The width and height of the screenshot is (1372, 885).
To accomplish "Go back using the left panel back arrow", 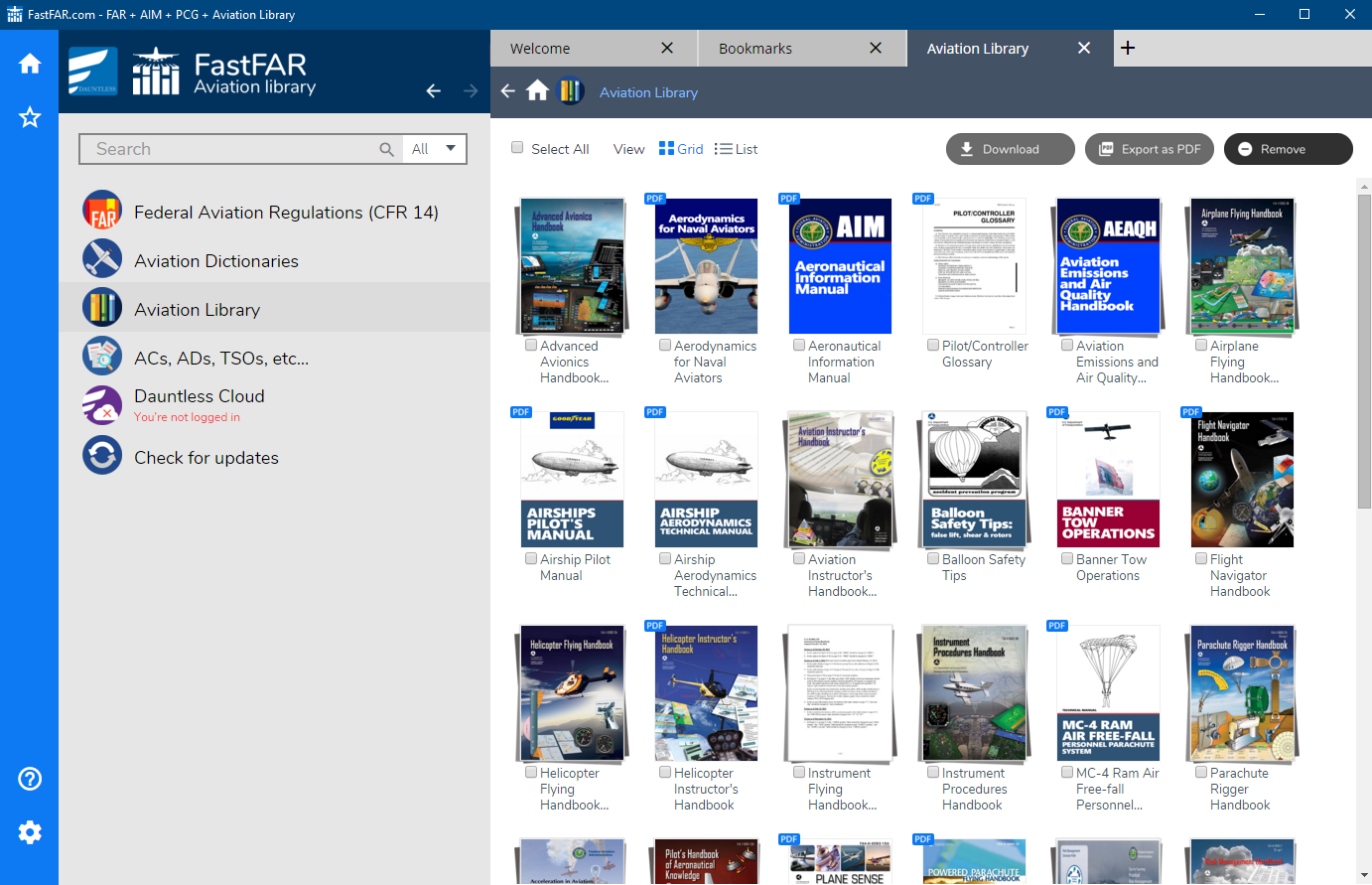I will pyautogui.click(x=433, y=90).
